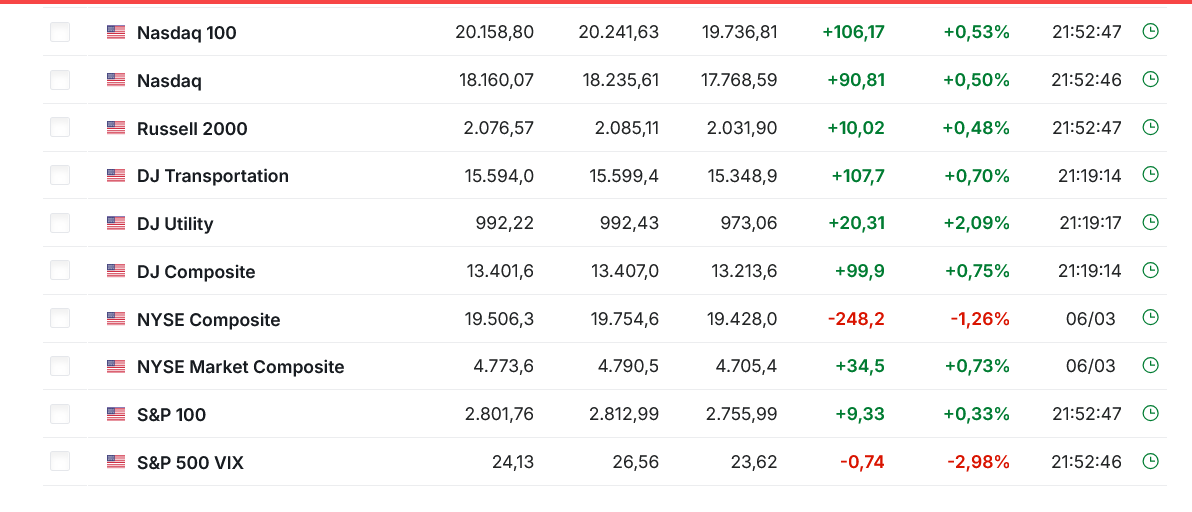Select the Nasdaq row checkbox
This screenshot has width=1192, height=512.
click(x=59, y=80)
